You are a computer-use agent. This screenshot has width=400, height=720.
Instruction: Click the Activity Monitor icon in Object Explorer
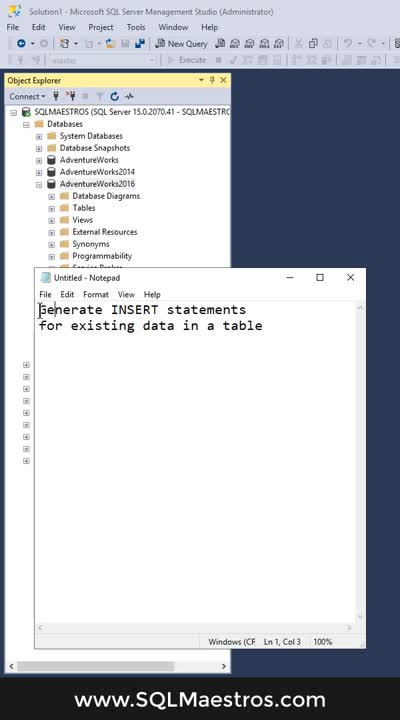[129, 96]
